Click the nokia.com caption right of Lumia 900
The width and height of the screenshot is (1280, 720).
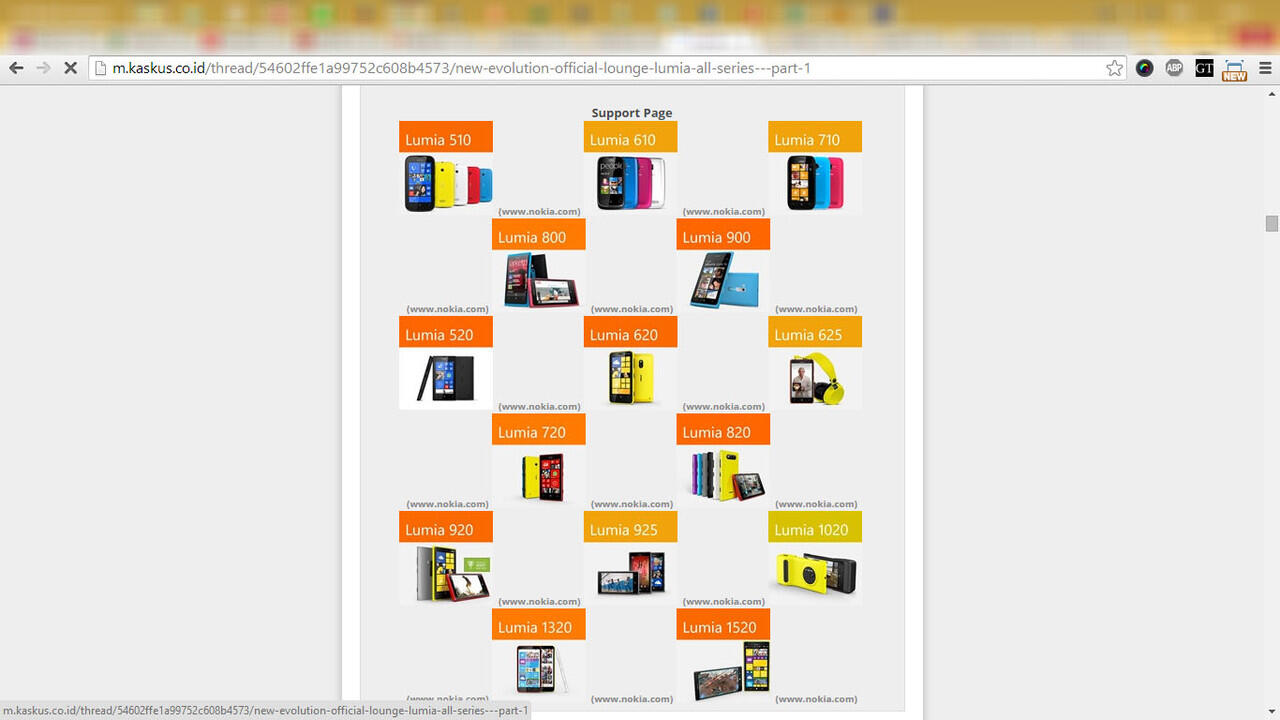pos(816,309)
